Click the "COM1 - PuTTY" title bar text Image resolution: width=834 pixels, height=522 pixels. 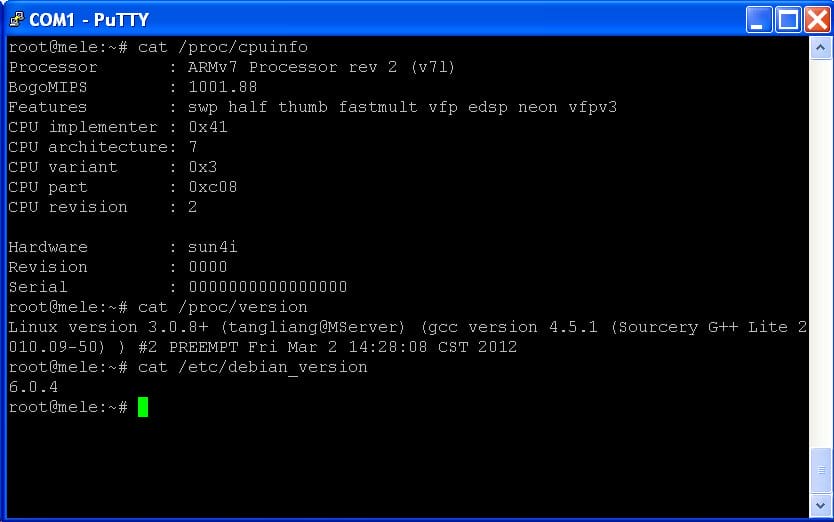coord(89,20)
